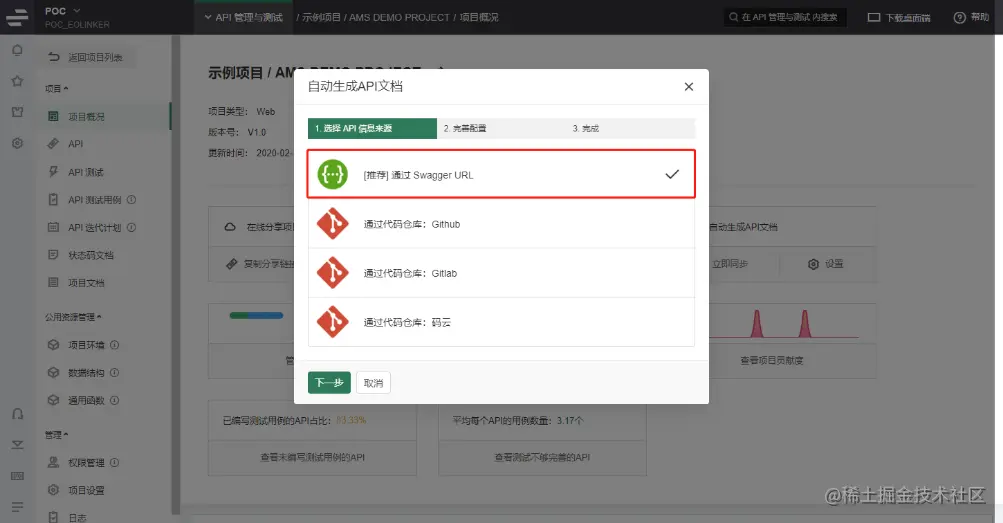Click the Gitlab repository git icon
Viewport: 1003px width, 523px height.
click(x=333, y=273)
